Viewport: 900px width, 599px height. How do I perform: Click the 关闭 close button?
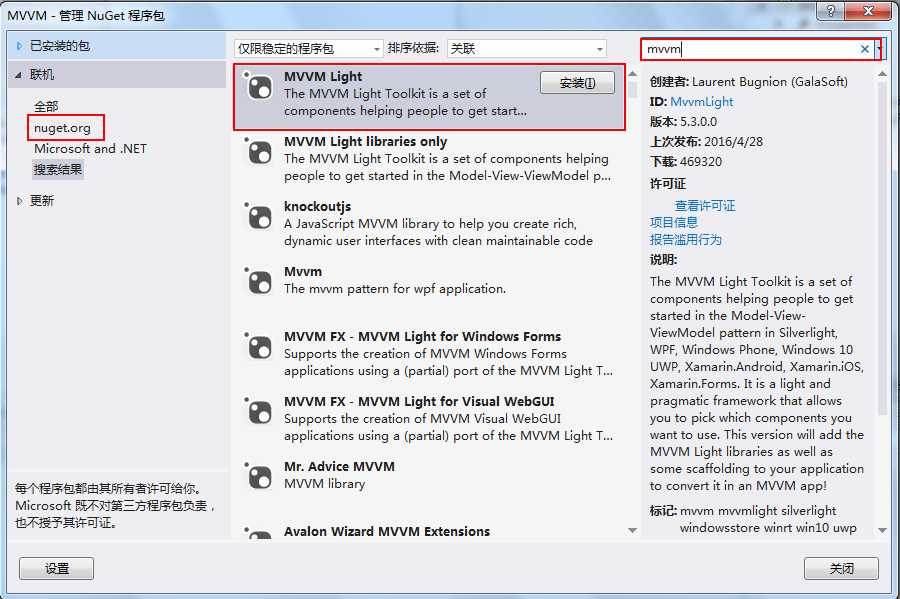tap(841, 569)
